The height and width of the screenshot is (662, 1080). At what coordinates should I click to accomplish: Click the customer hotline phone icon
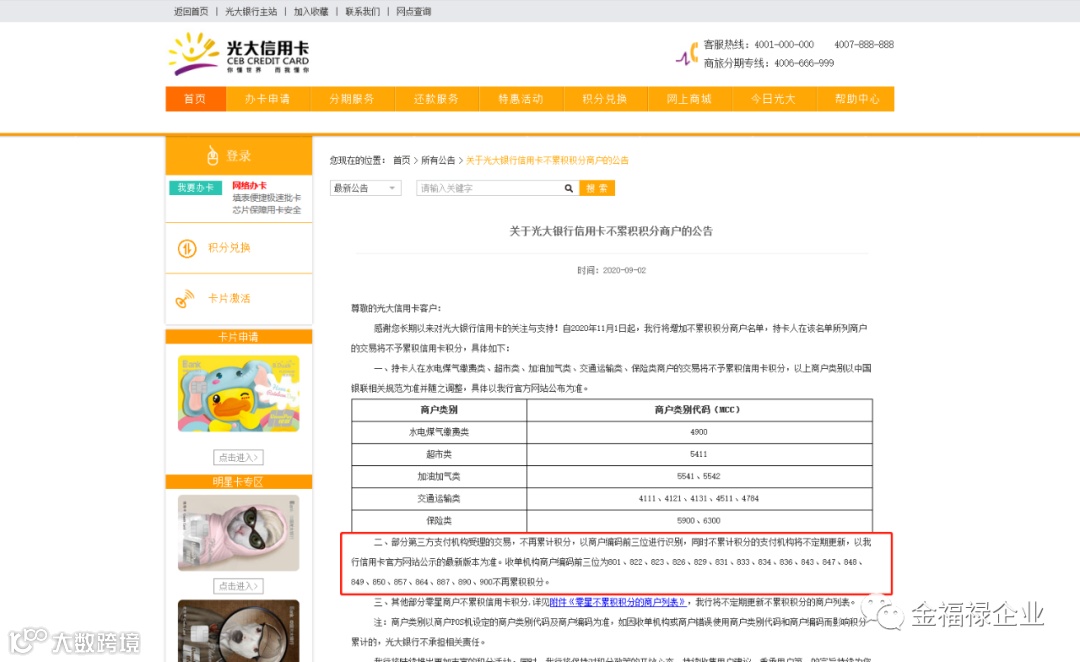point(687,54)
